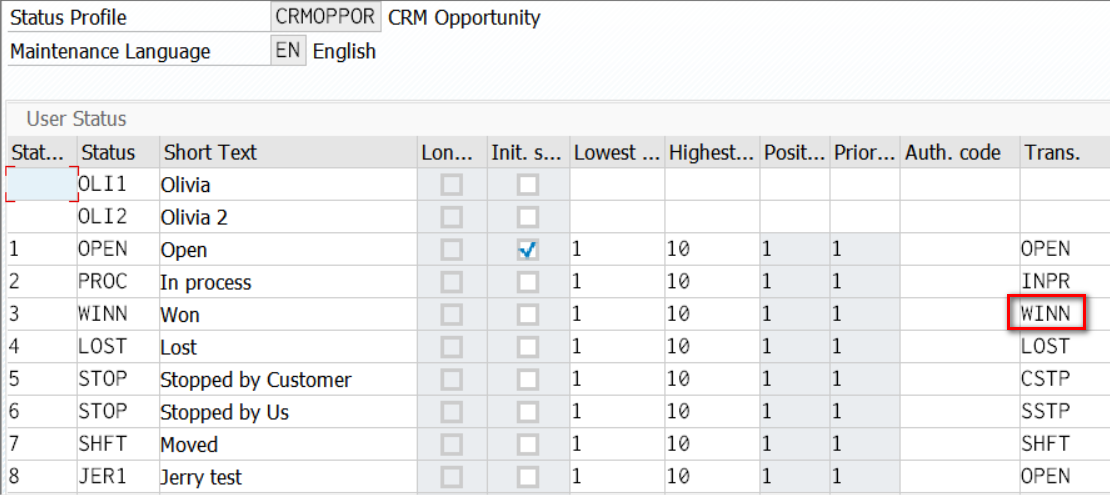Click Trans. cell OPEN in Jerry test row

pos(1045,477)
